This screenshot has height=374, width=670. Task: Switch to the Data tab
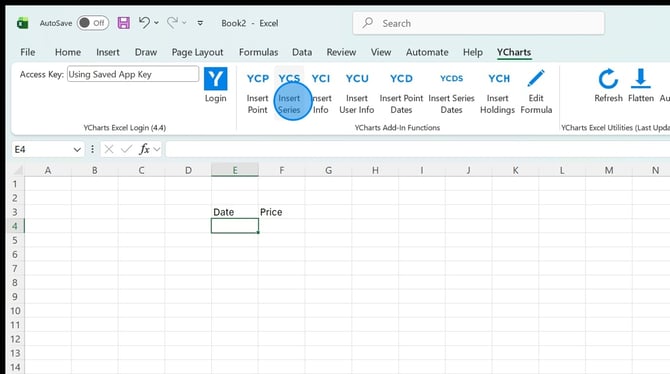302,52
